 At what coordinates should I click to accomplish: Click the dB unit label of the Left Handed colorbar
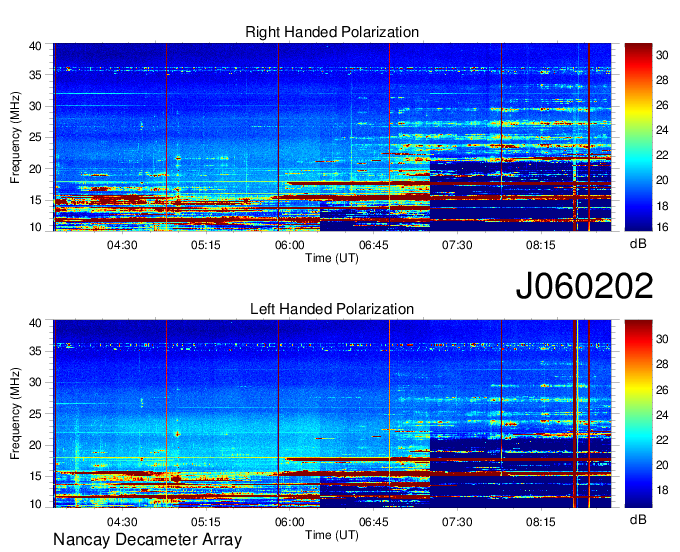click(638, 519)
